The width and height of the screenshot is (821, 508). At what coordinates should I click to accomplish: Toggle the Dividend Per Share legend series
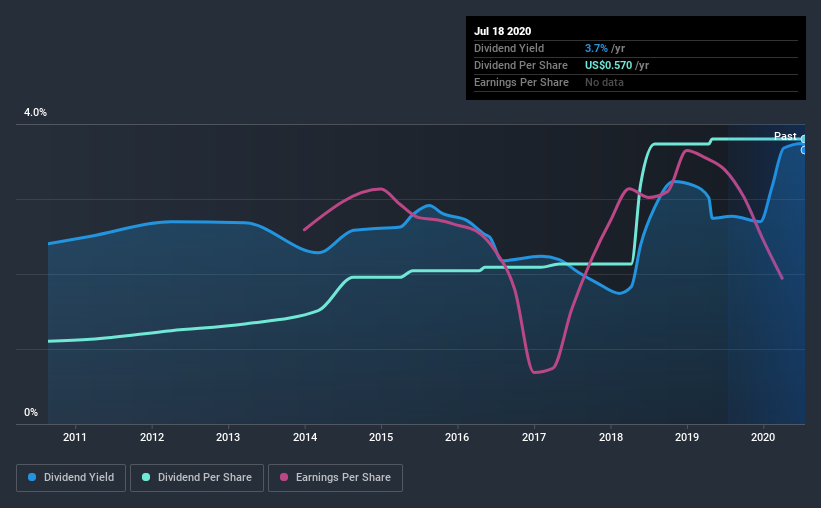[x=197, y=478]
